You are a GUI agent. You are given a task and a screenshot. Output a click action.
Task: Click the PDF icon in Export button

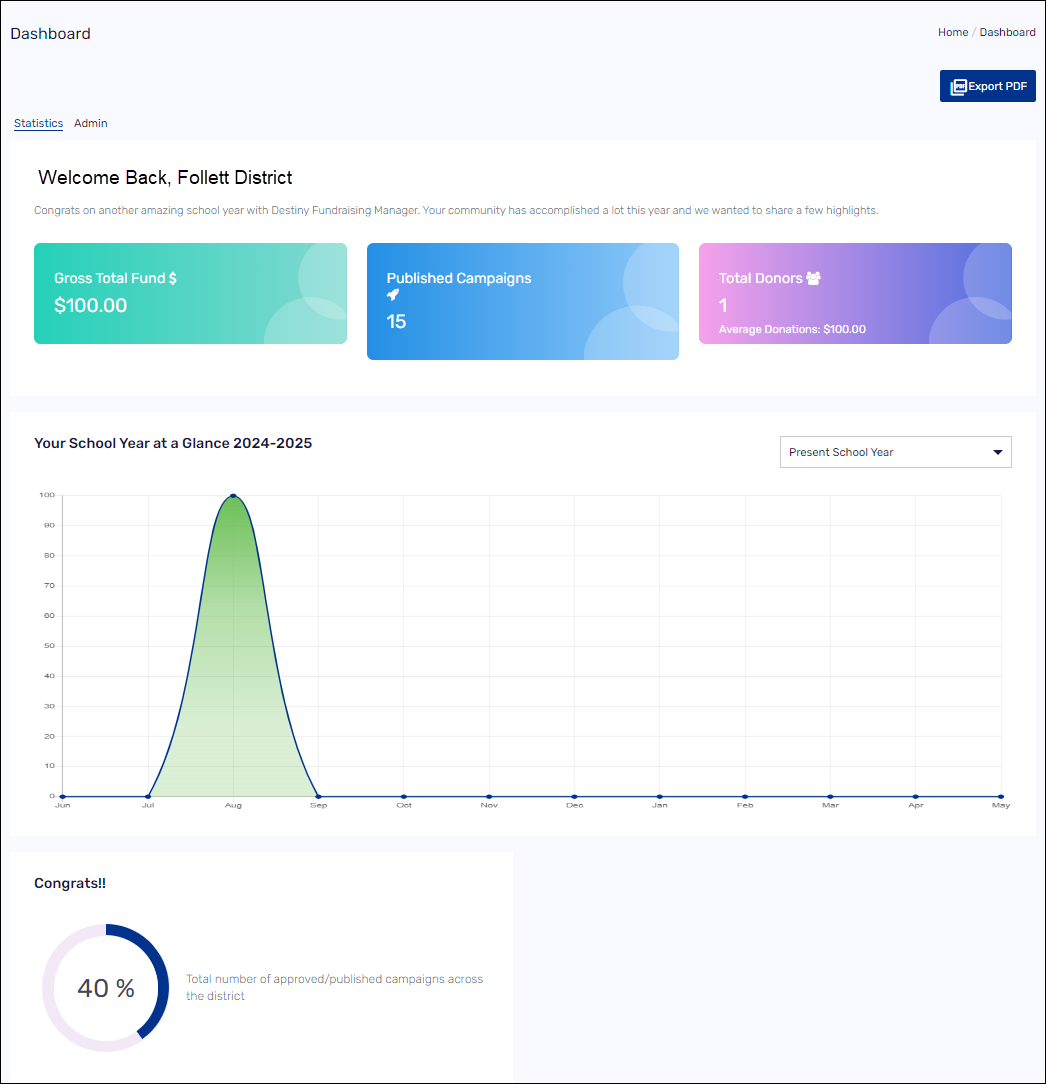(x=958, y=87)
